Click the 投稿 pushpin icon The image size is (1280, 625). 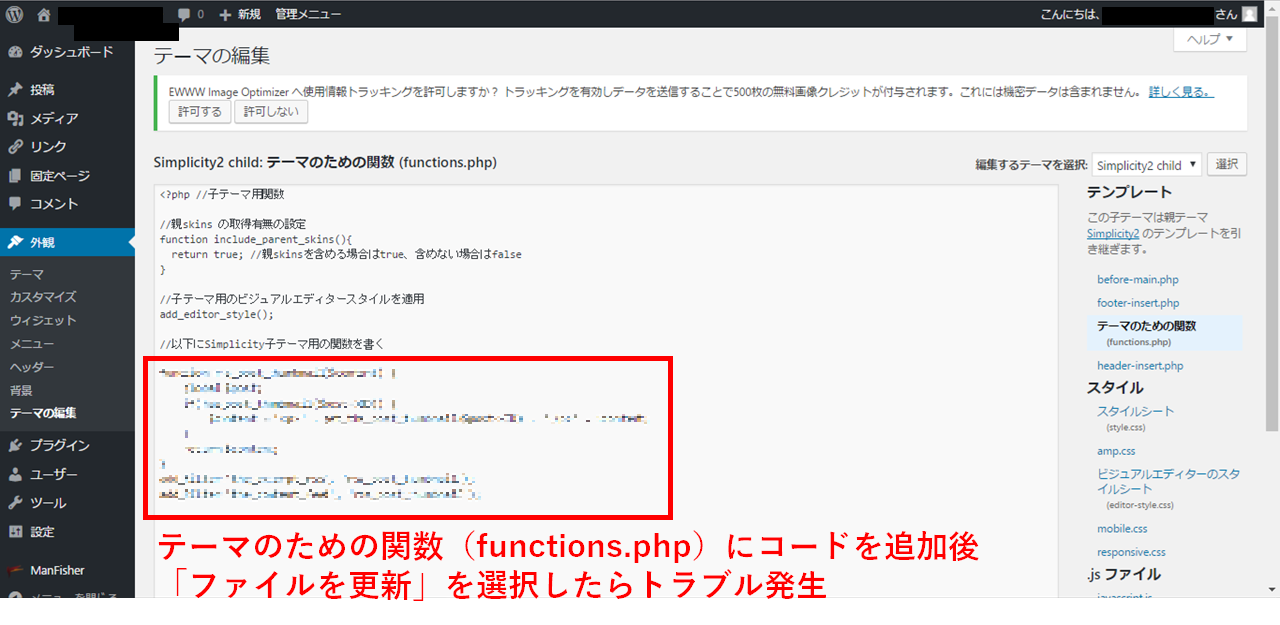point(15,90)
